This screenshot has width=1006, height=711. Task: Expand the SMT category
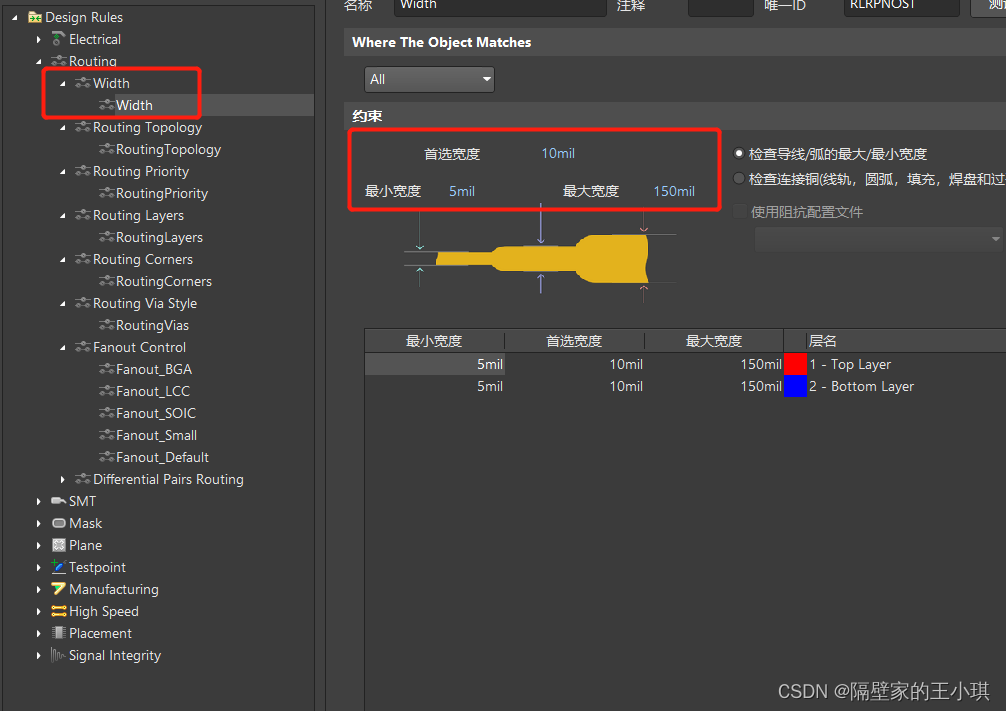pyautogui.click(x=38, y=501)
